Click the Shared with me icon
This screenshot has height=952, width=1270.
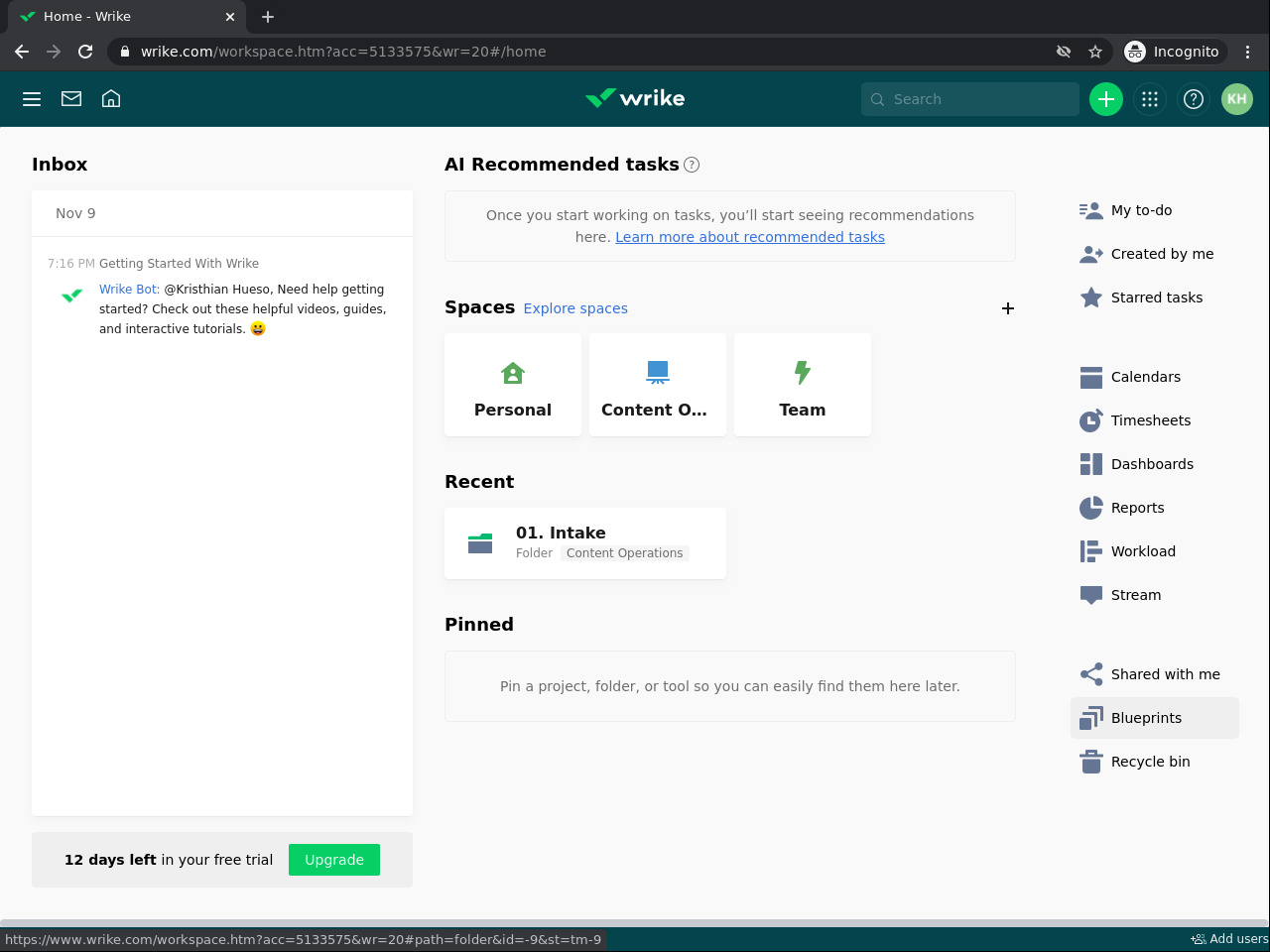pyautogui.click(x=1091, y=674)
